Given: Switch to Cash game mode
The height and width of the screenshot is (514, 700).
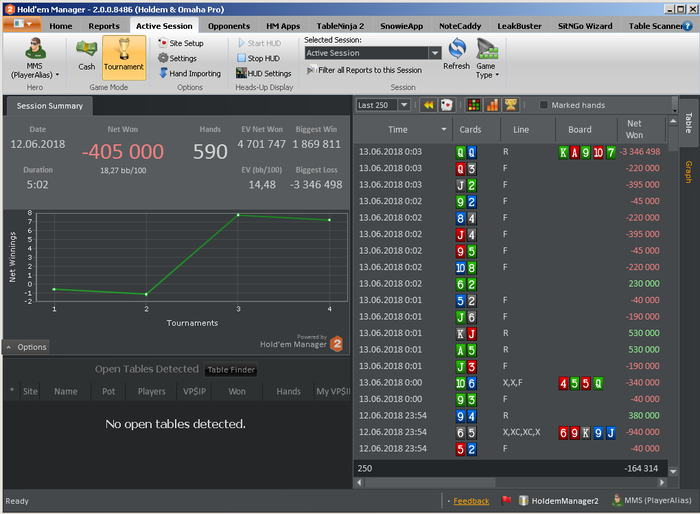Looking at the screenshot, I should [87, 55].
